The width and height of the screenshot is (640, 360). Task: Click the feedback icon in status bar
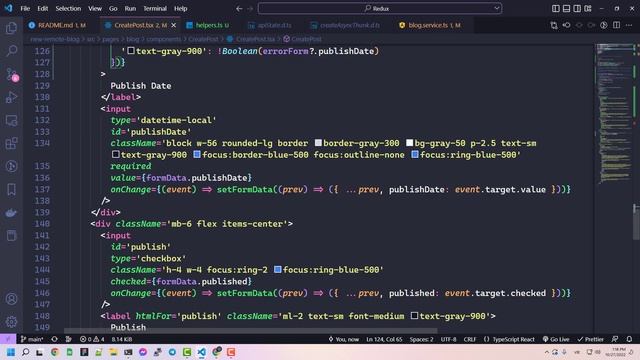click(x=615, y=339)
